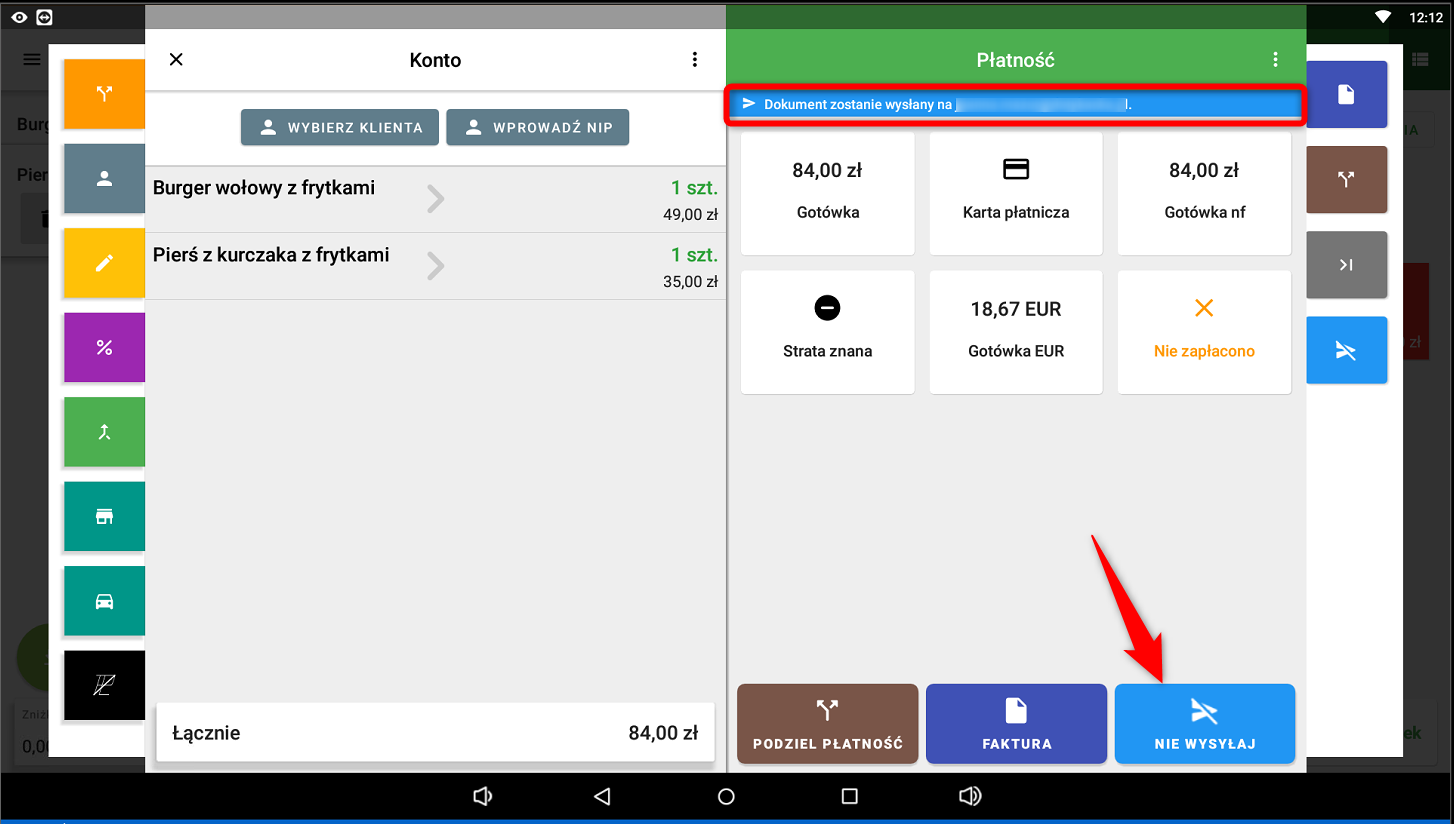Image resolution: width=1454 pixels, height=824 pixels.
Task: Tap the FAKTURA invoice button
Action: click(x=1016, y=724)
